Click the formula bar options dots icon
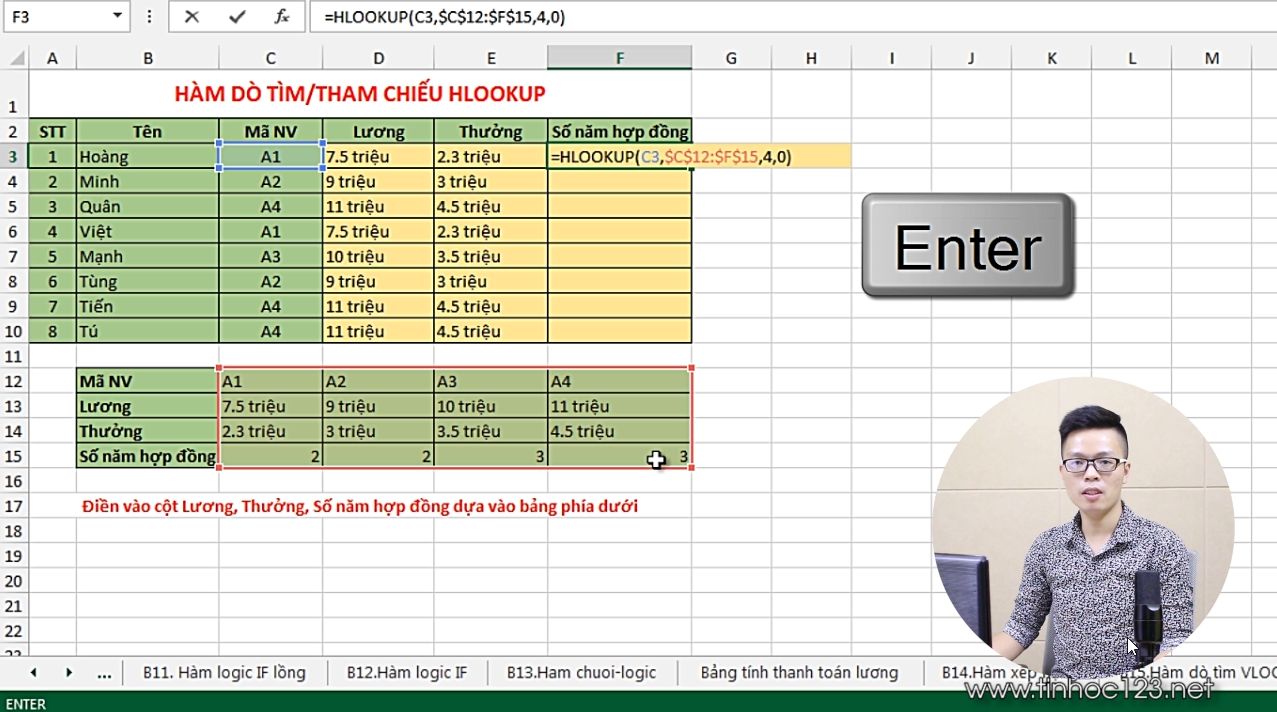The image size is (1277, 712). (x=150, y=17)
